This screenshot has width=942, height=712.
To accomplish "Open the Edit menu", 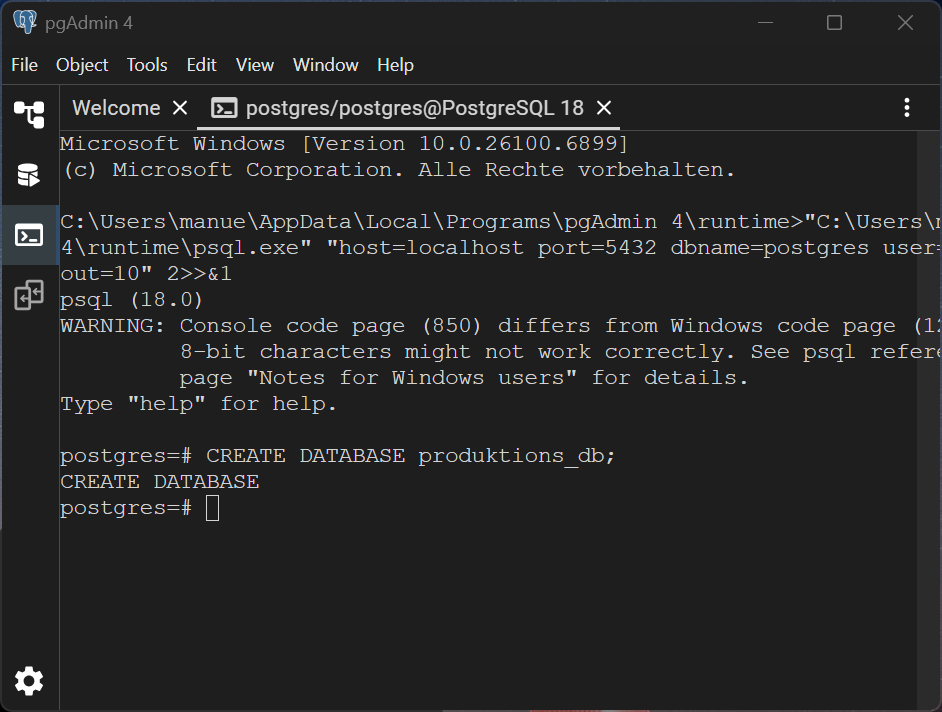I will point(201,65).
